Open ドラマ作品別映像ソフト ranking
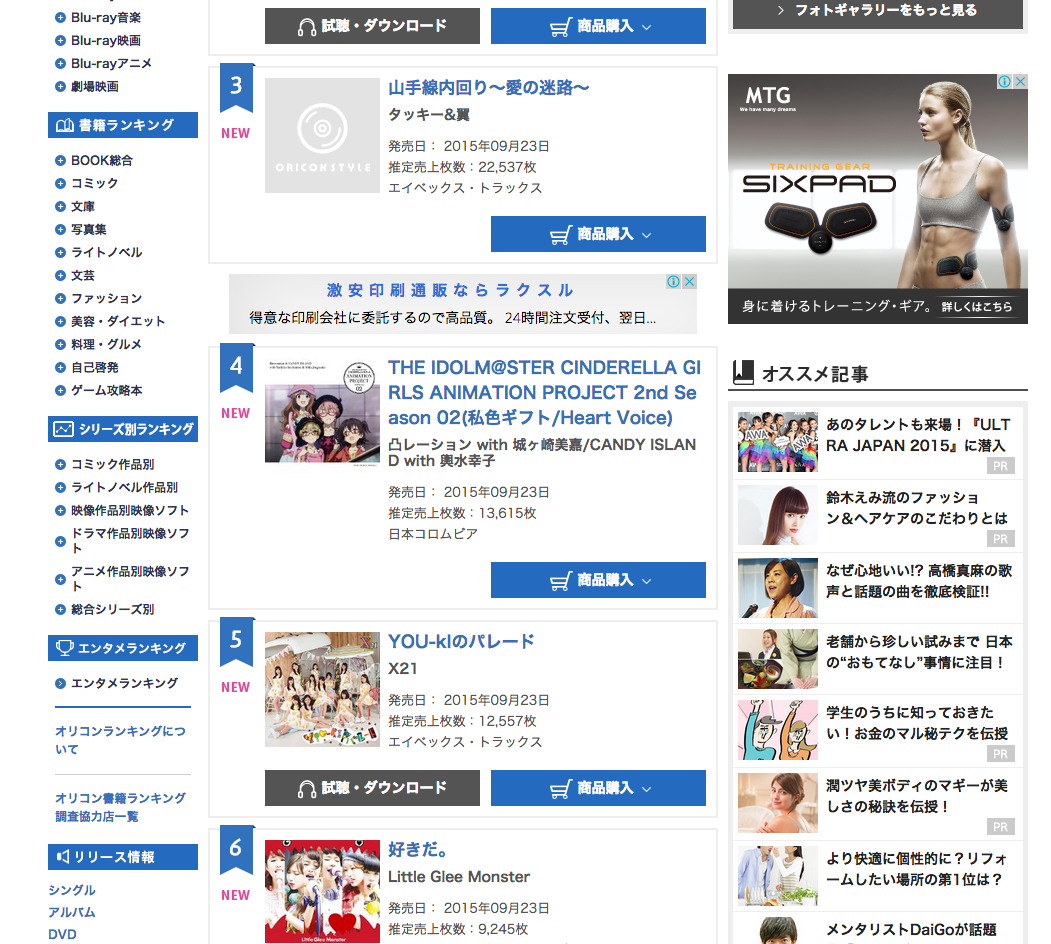Image resolution: width=1051 pixels, height=944 pixels. [130, 540]
